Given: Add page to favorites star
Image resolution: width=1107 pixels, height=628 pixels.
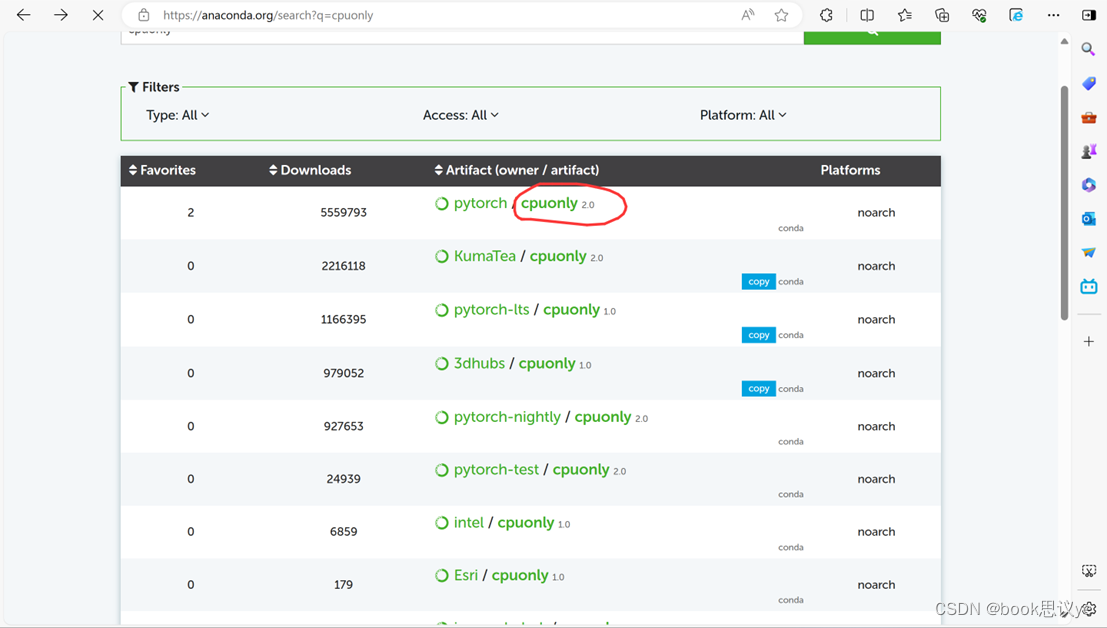Looking at the screenshot, I should tap(781, 15).
